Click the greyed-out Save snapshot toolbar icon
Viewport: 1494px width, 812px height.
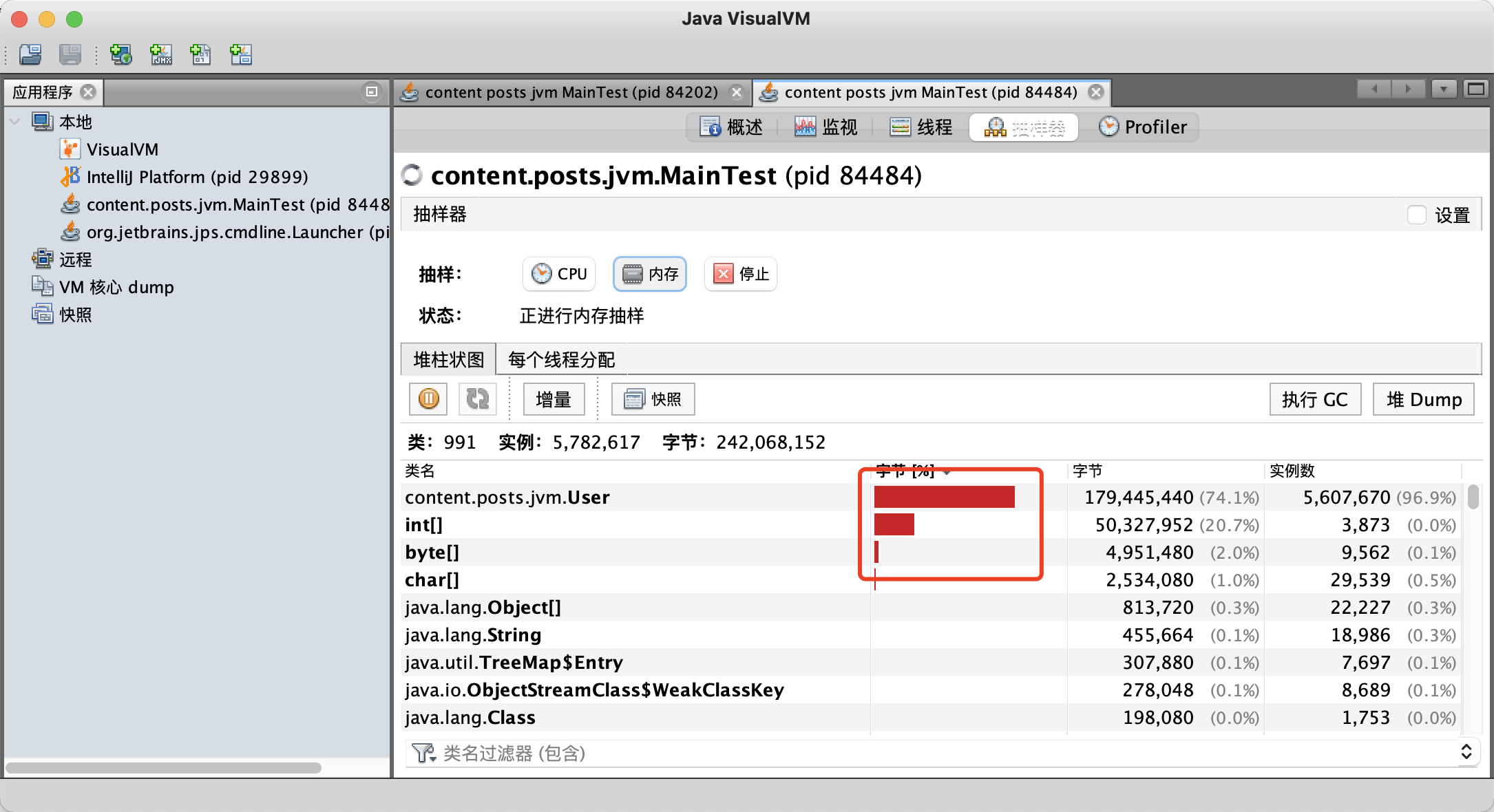coord(70,54)
